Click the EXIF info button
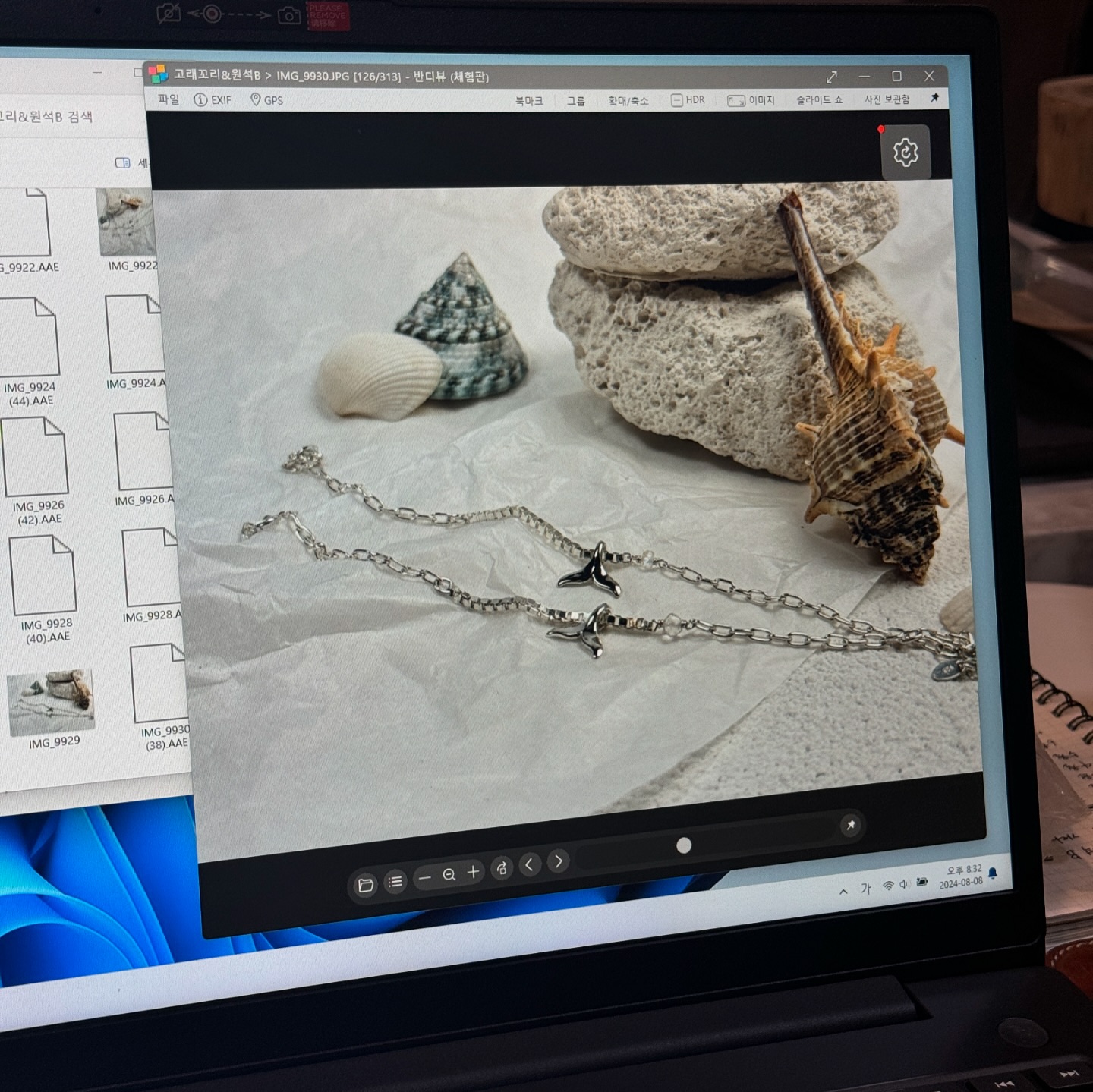This screenshot has height=1092, width=1093. [x=213, y=99]
